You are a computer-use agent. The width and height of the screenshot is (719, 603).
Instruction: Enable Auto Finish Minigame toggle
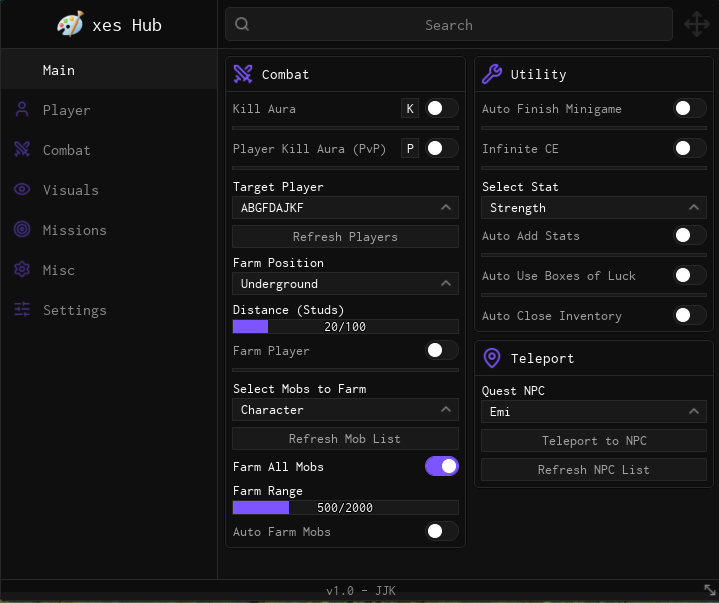point(690,109)
